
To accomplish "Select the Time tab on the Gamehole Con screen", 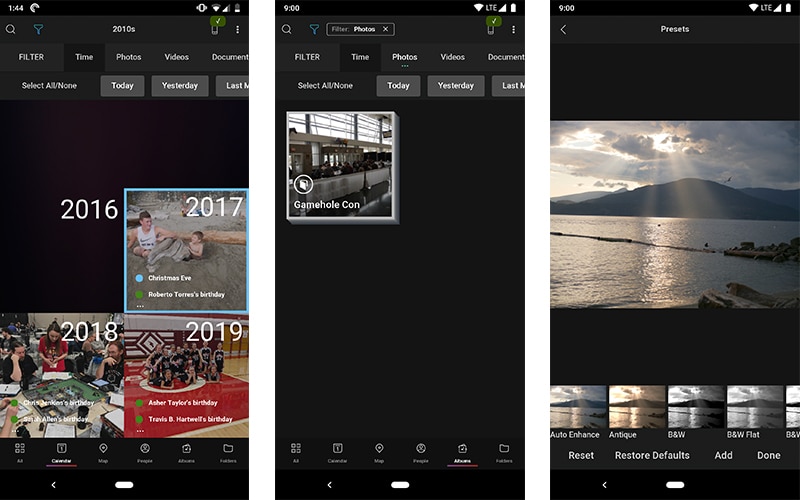I will point(359,57).
